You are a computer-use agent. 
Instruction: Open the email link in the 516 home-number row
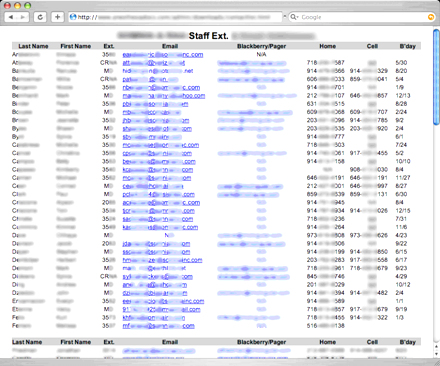tap(158, 326)
